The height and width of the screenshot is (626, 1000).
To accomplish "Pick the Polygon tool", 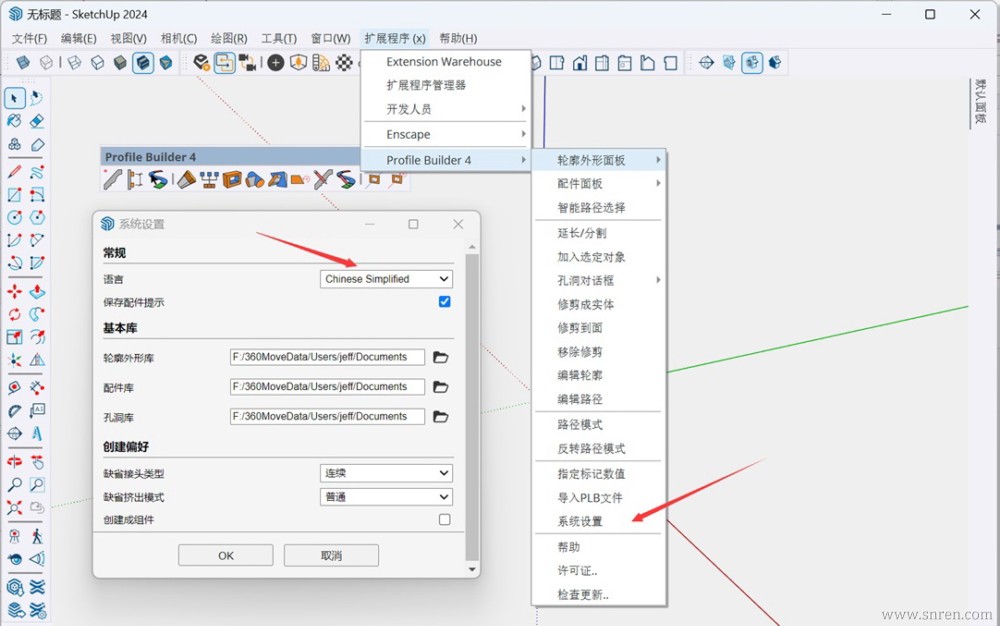I will coord(37,218).
